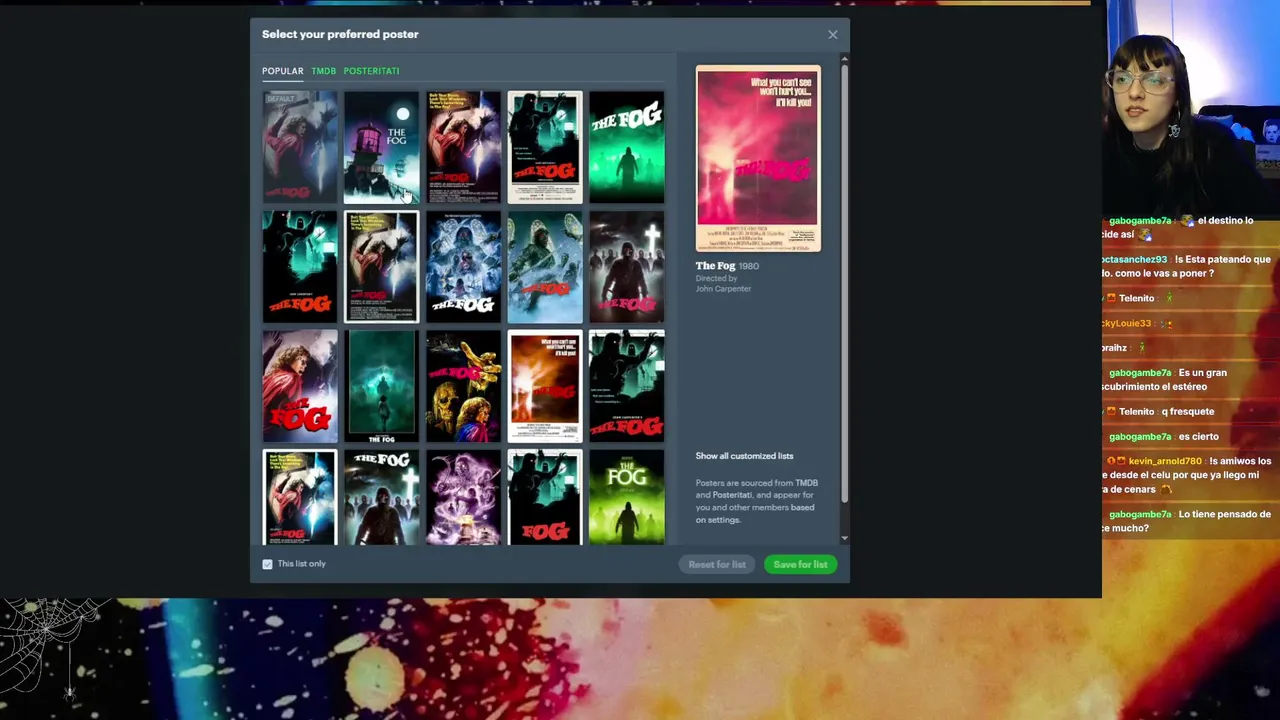Click Telenito beside q fresquete in the chat

click(1137, 412)
